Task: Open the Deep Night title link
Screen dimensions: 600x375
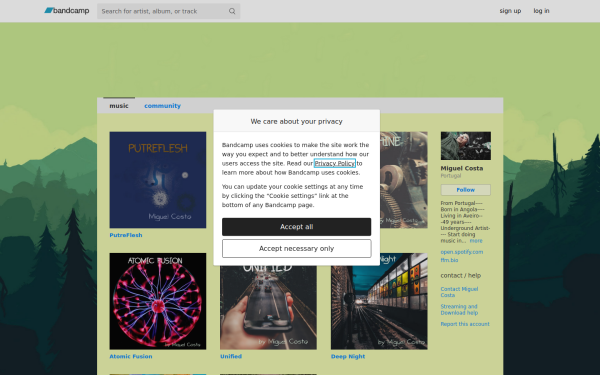Action: pos(348,356)
